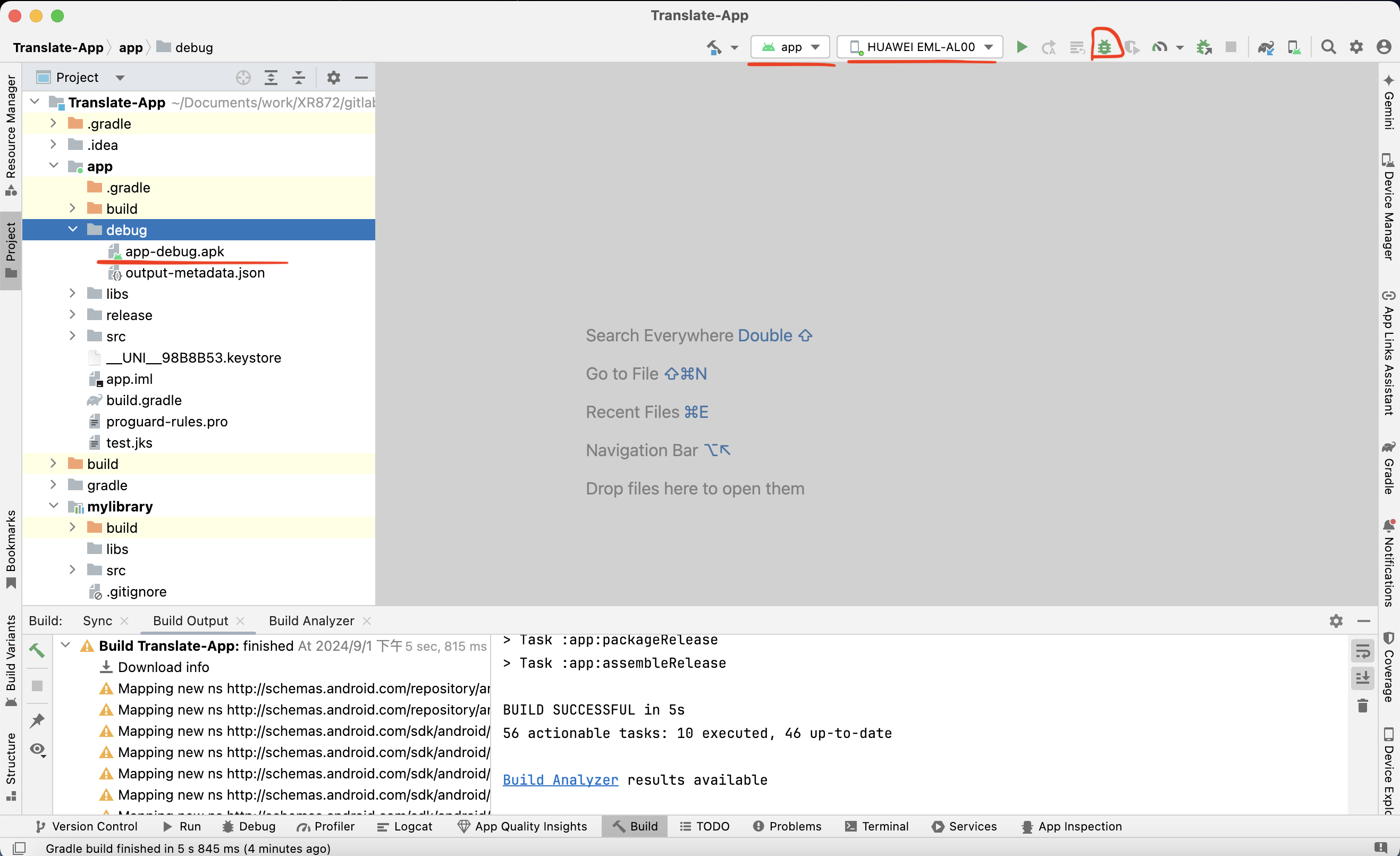Viewport: 1400px width, 856px height.
Task: Click Expand All in Project panel
Action: pos(271,77)
